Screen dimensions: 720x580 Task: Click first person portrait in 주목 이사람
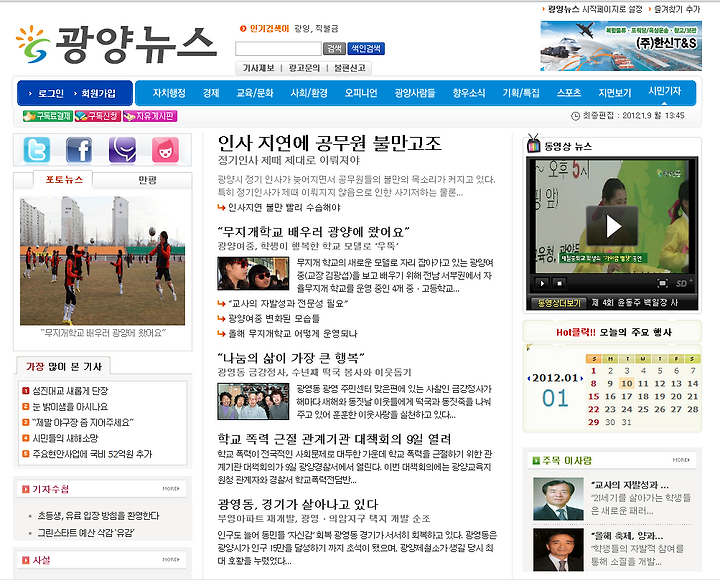tap(558, 499)
